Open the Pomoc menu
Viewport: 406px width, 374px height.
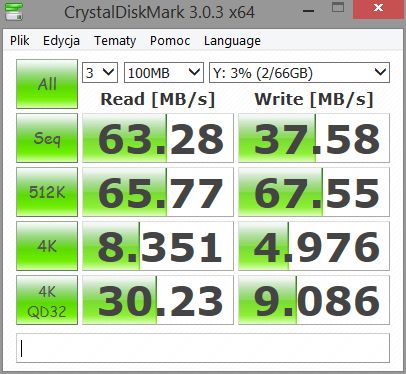[170, 41]
